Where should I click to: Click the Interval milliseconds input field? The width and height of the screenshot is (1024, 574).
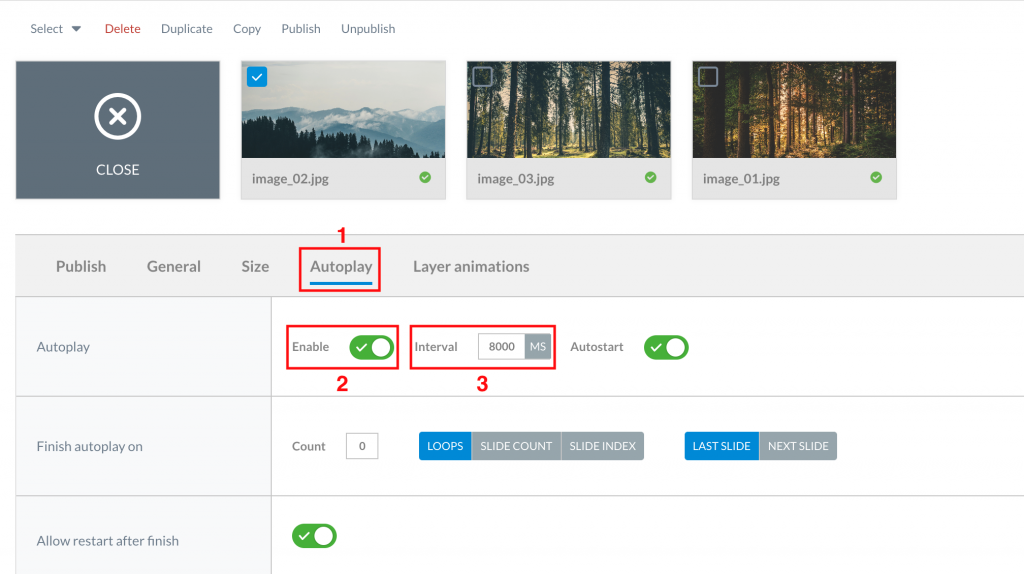coord(502,347)
